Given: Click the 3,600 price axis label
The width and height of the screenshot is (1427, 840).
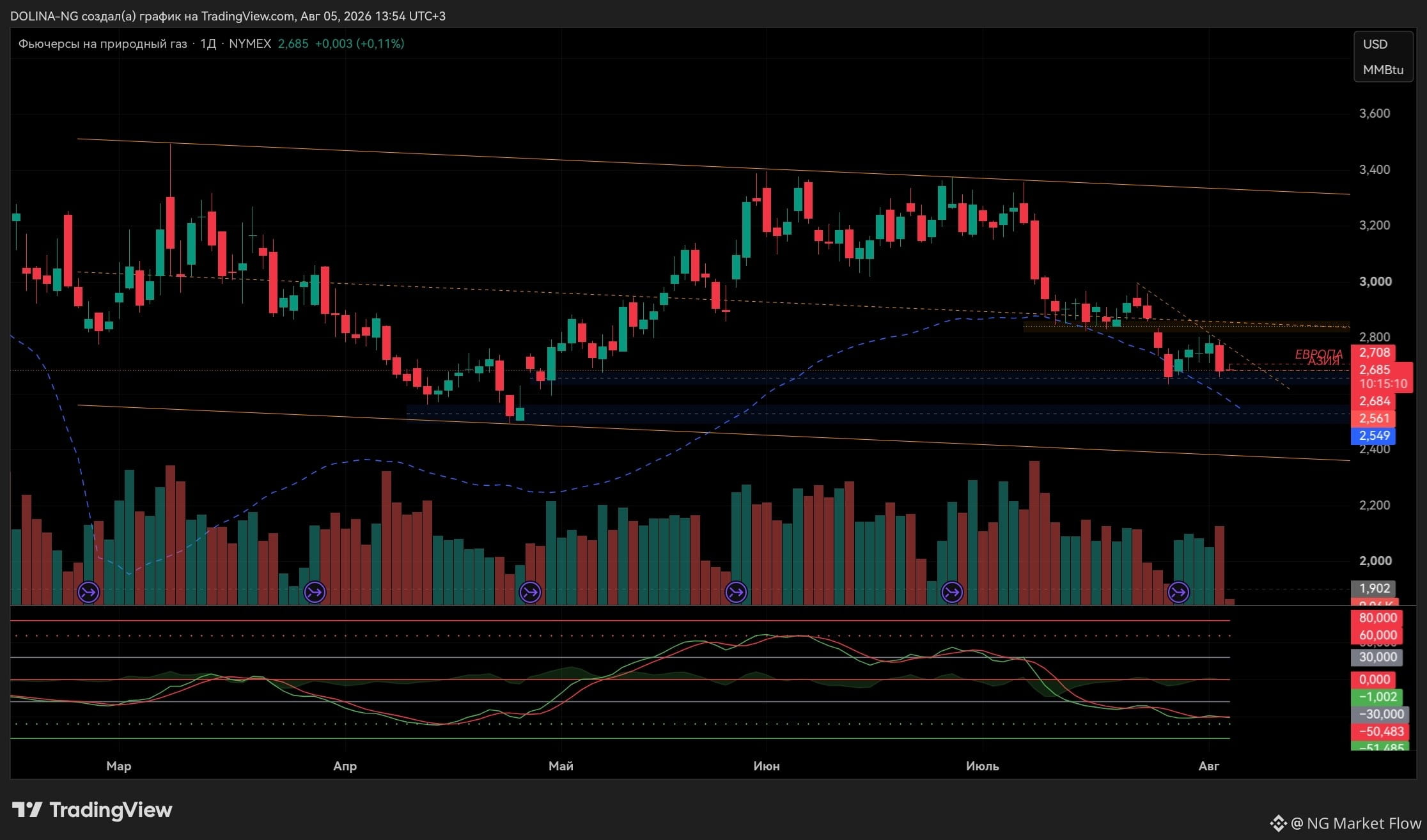Looking at the screenshot, I should [x=1375, y=113].
